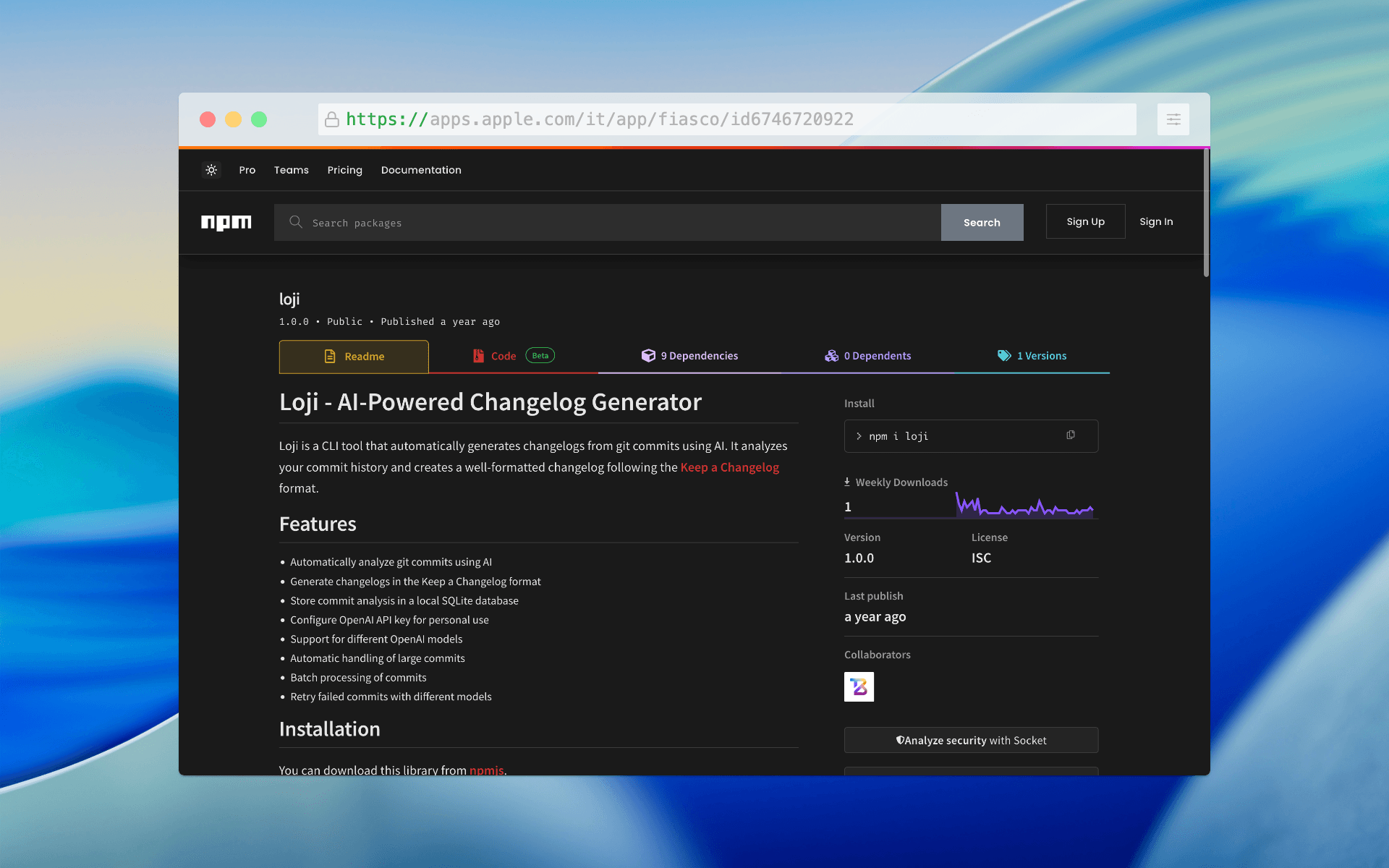The image size is (1389, 868).
Task: Open the Teams menu item
Action: pyautogui.click(x=292, y=170)
